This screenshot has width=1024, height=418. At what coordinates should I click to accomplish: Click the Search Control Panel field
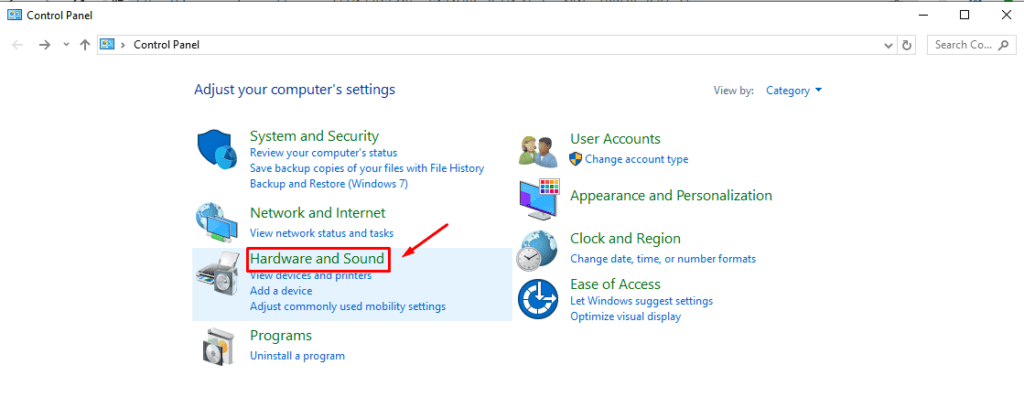pyautogui.click(x=968, y=45)
